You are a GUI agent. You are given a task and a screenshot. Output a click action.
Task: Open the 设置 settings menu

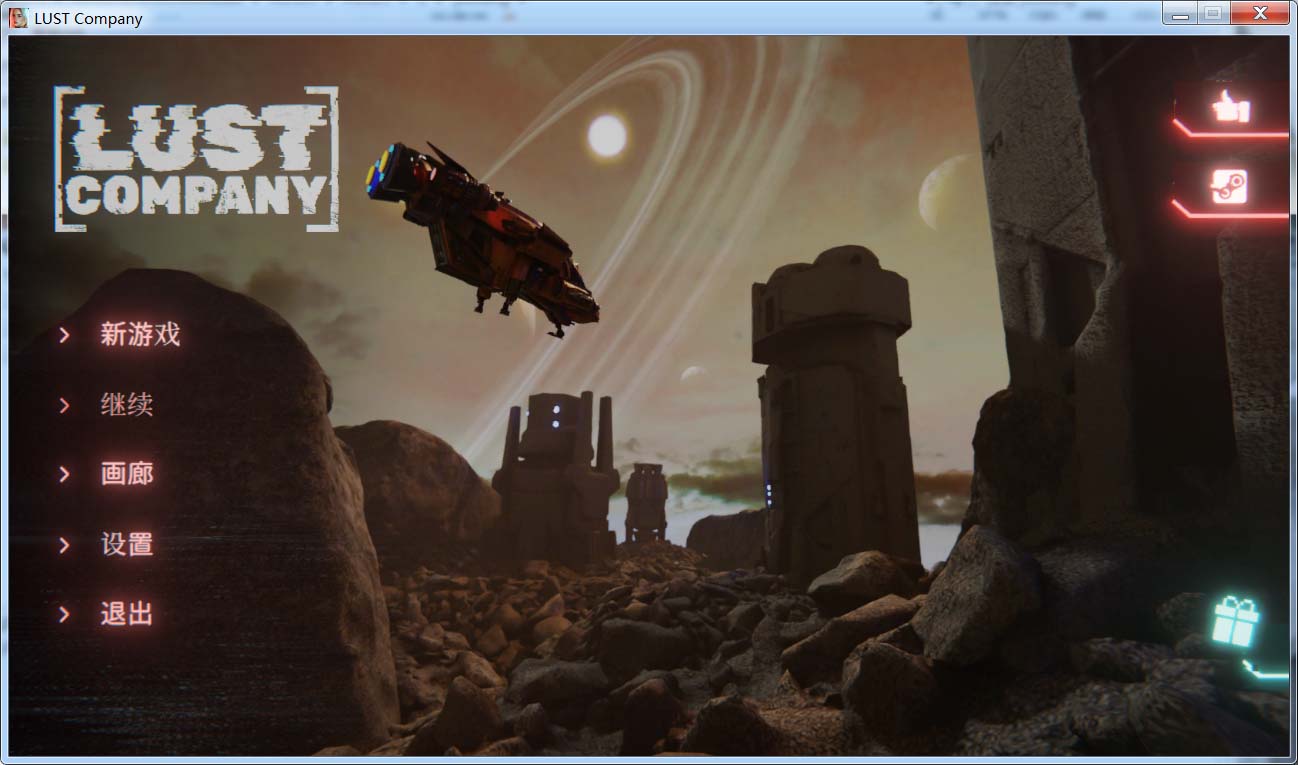(x=127, y=544)
